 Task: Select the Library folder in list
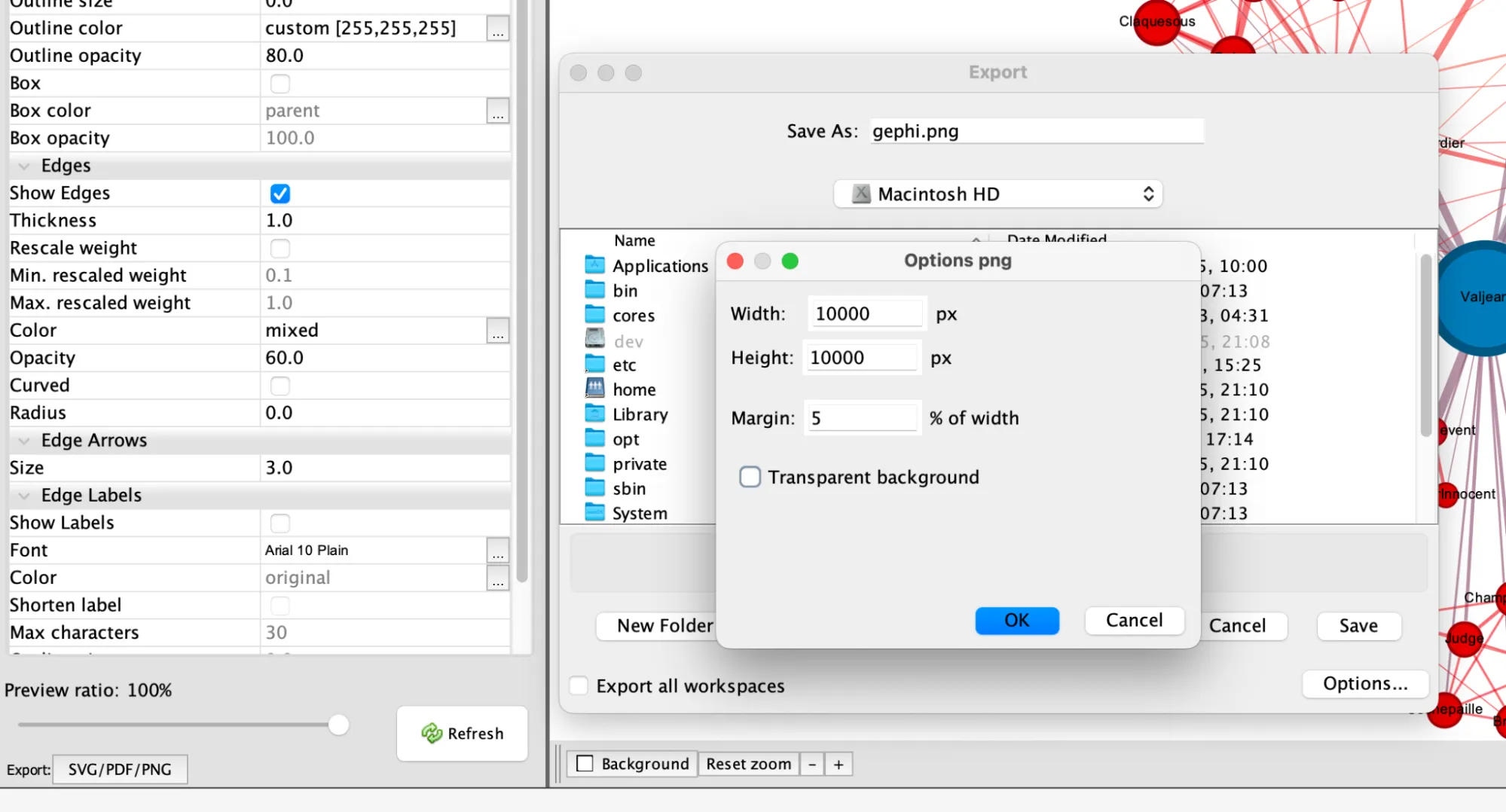[x=640, y=414]
